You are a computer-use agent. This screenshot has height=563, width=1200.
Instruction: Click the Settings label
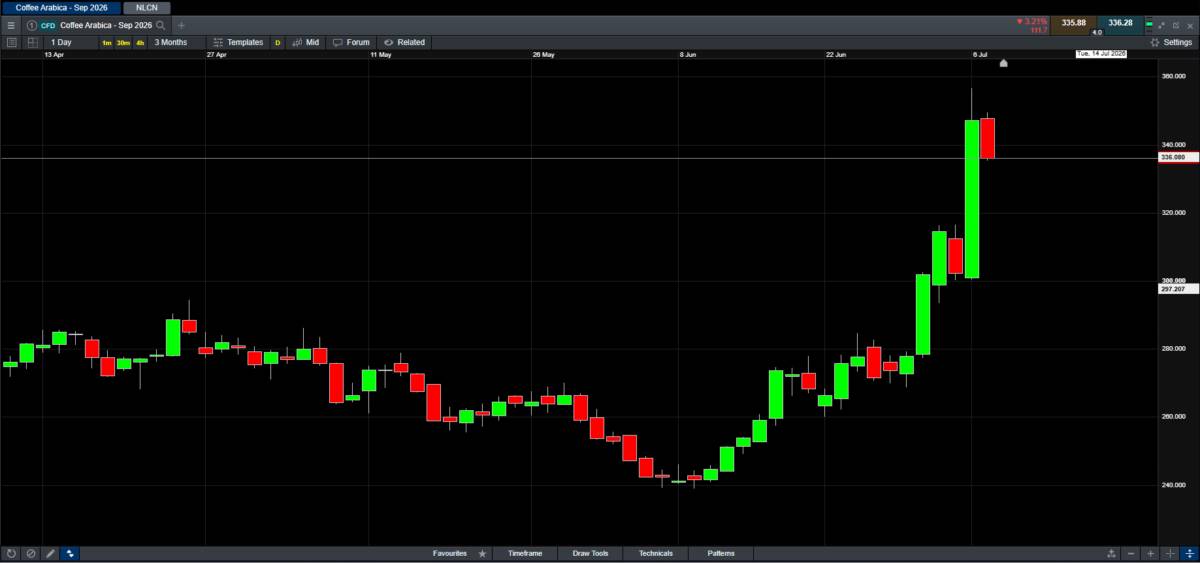(1178, 42)
